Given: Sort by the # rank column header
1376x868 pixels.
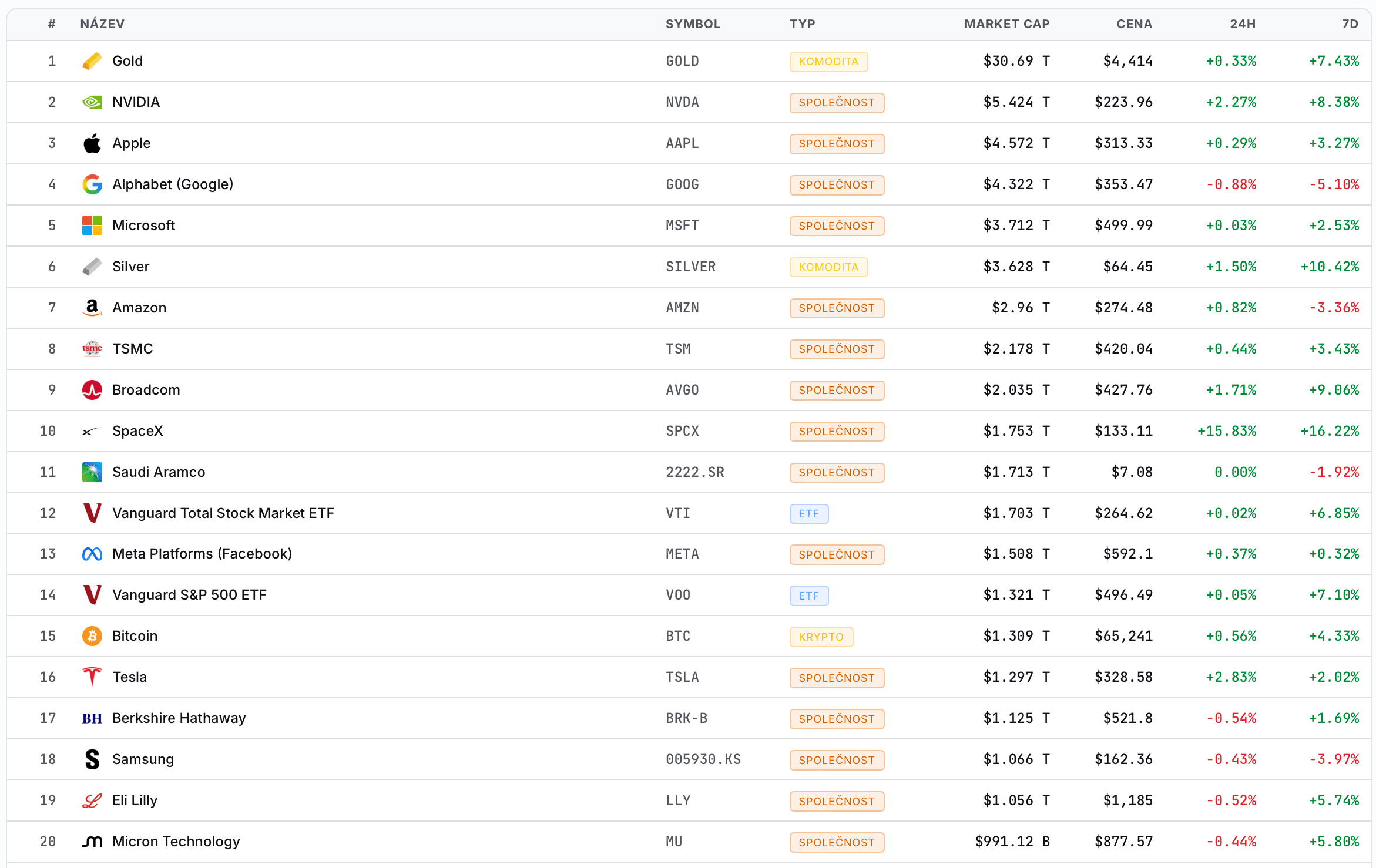Looking at the screenshot, I should 52,24.
